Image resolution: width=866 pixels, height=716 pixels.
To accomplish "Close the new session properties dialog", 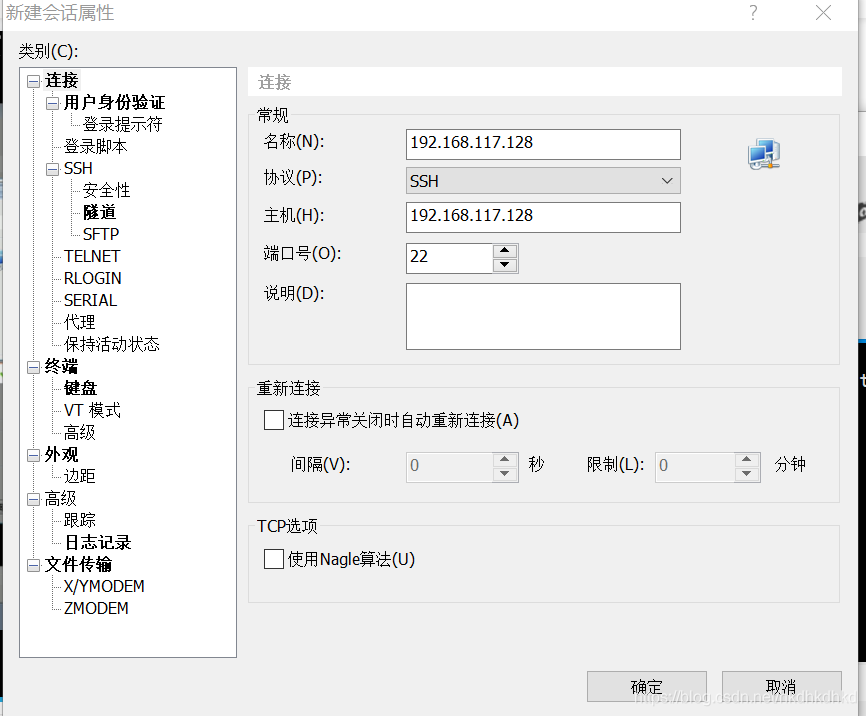I will 823,12.
